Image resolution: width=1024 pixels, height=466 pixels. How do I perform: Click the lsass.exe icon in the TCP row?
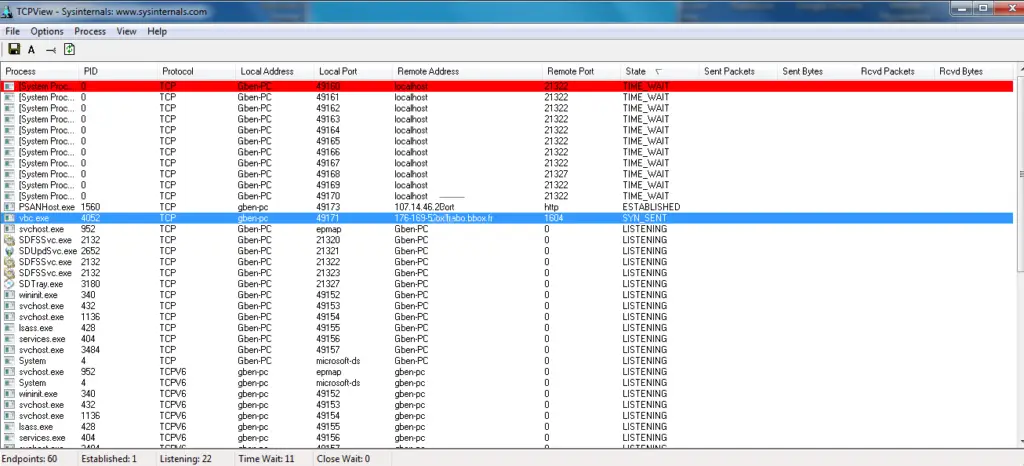(x=9, y=328)
